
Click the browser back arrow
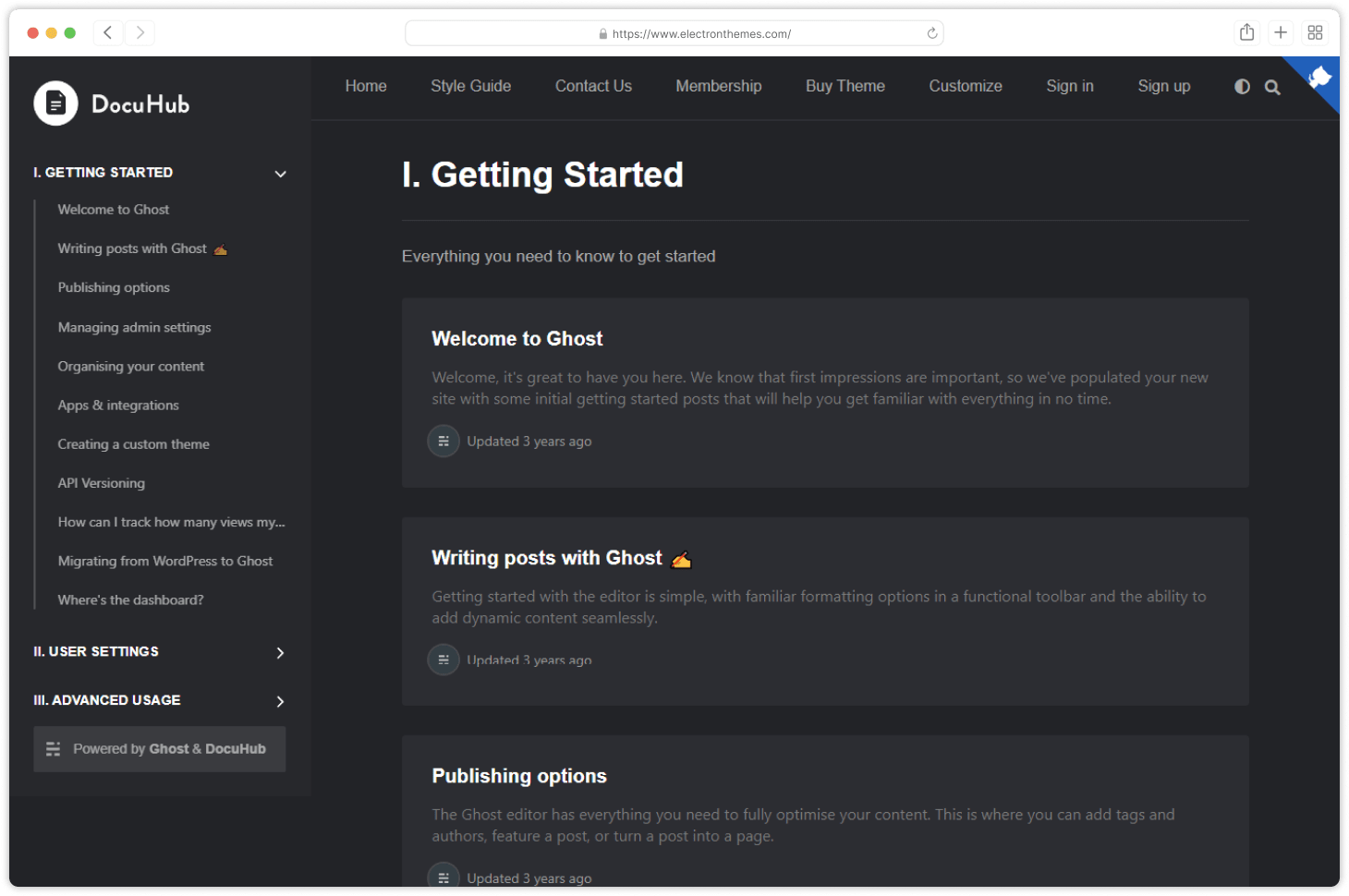pos(108,33)
